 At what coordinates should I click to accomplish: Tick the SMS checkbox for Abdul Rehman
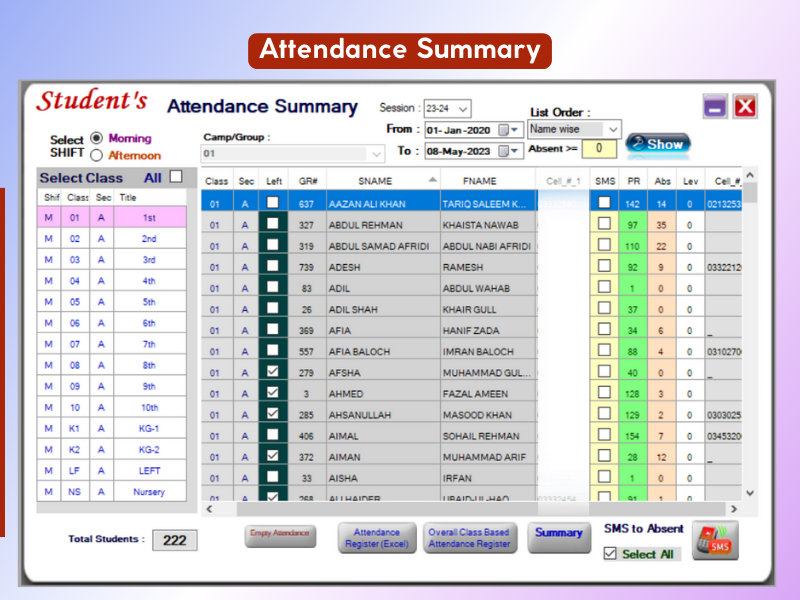(x=604, y=225)
